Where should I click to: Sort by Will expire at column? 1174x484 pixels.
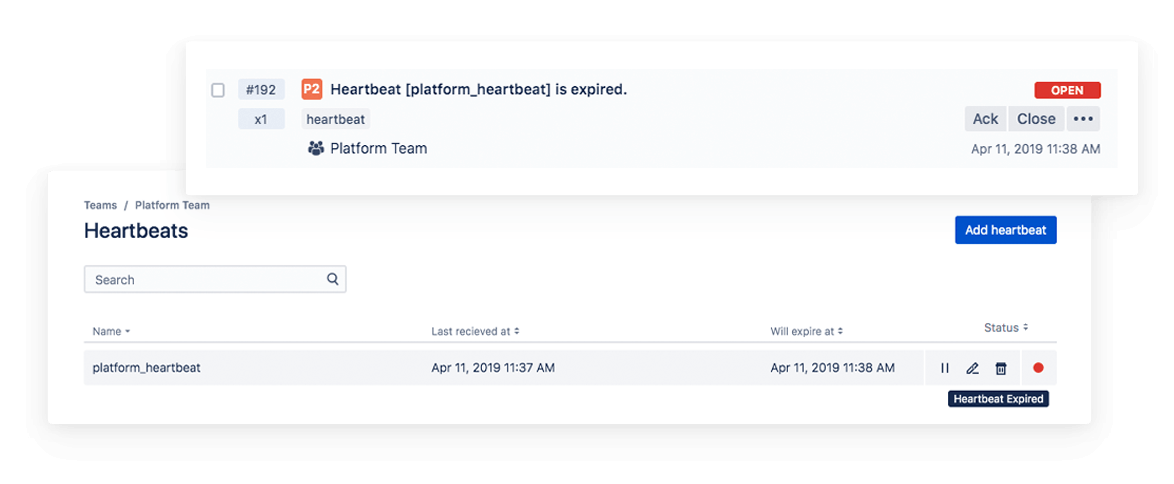pos(806,331)
